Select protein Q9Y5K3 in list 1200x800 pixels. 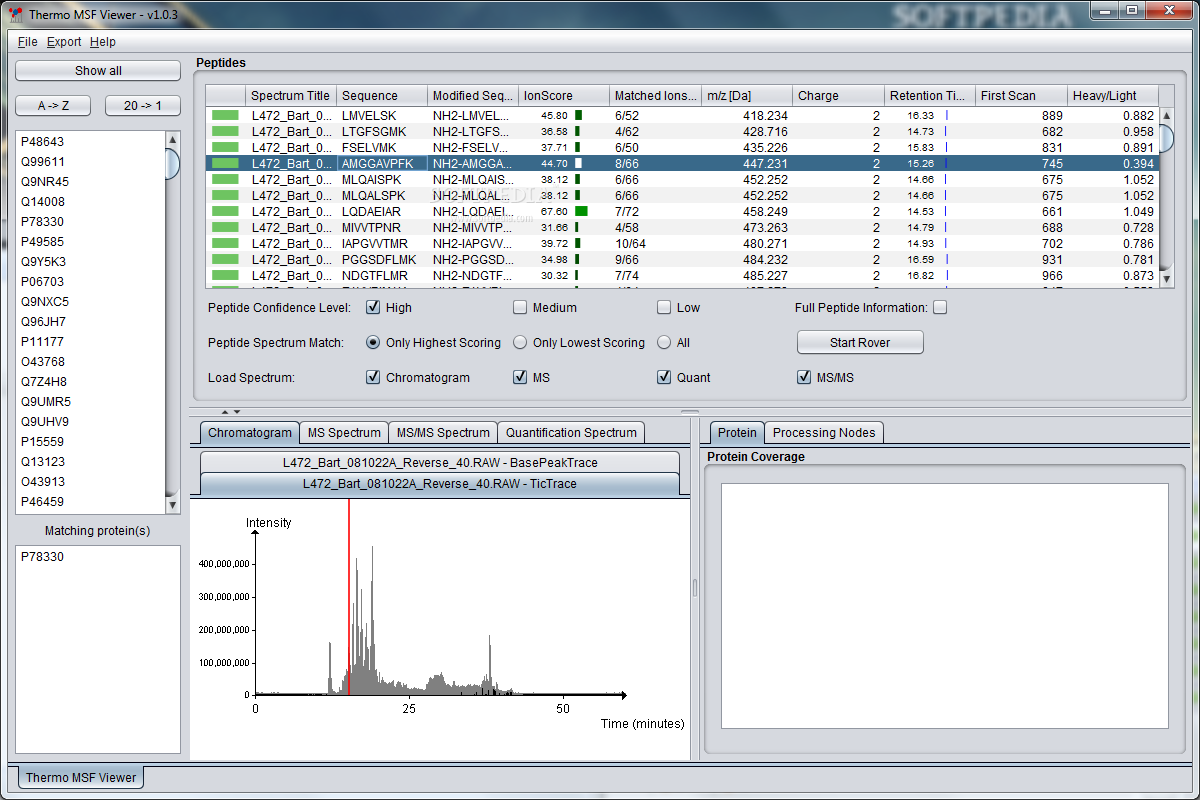tap(90, 262)
